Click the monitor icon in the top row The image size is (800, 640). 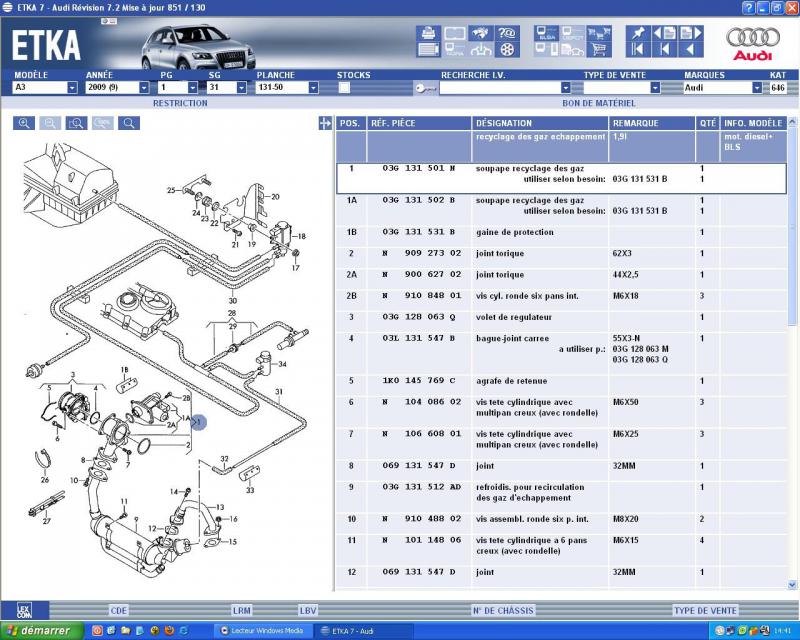click(546, 33)
